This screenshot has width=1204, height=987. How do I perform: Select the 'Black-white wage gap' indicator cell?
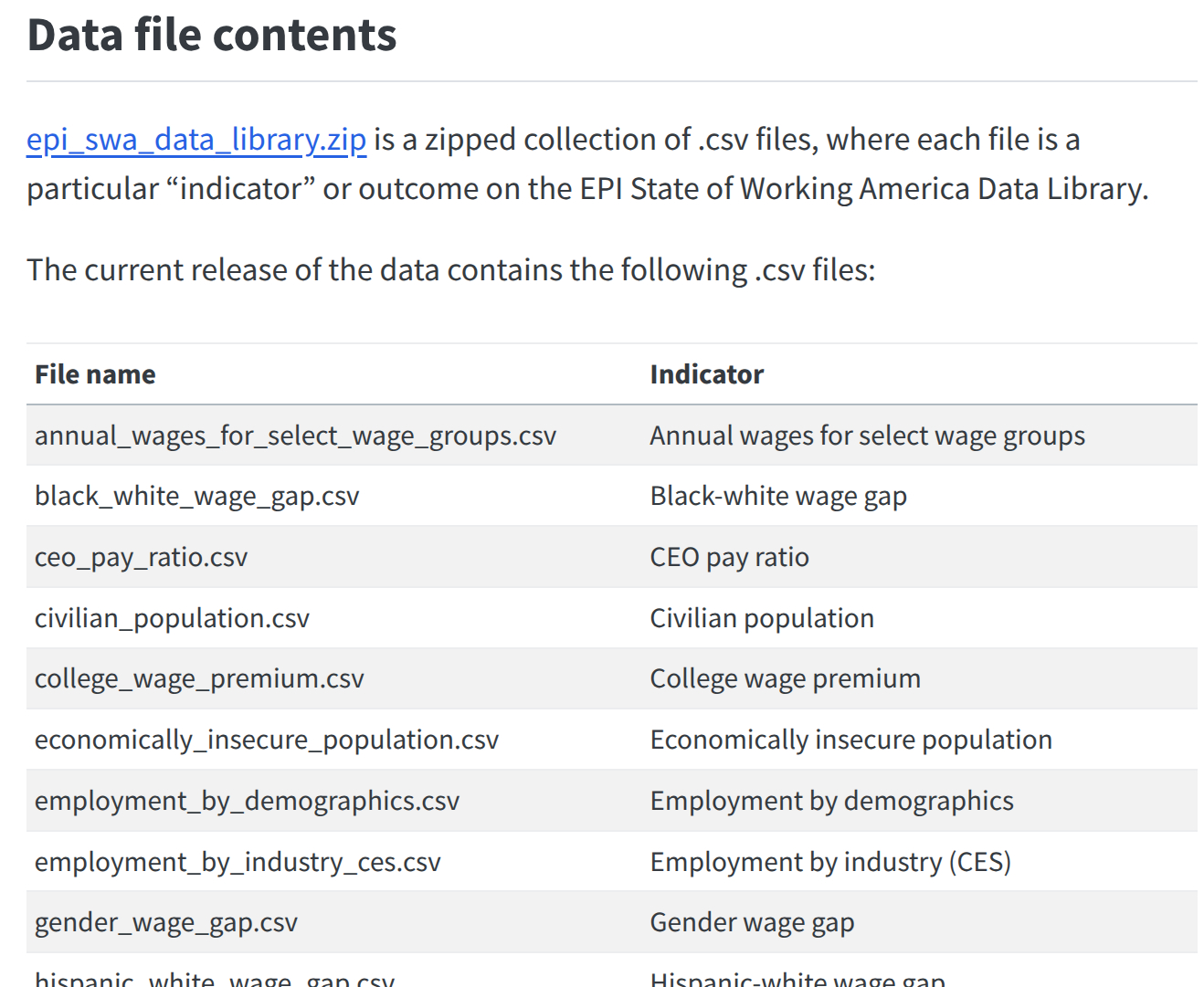pyautogui.click(x=778, y=496)
